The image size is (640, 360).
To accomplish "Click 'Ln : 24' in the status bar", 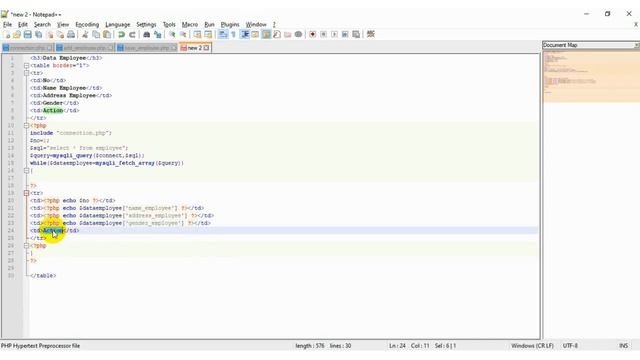I will click(397, 346).
